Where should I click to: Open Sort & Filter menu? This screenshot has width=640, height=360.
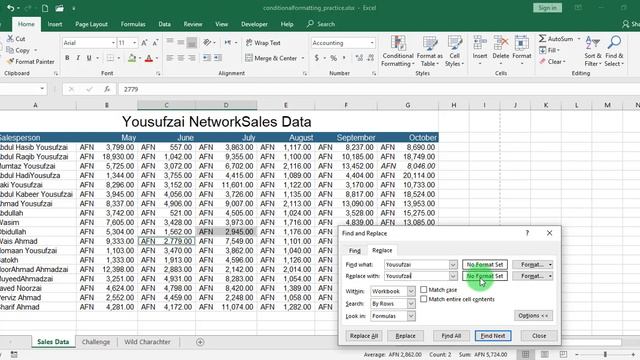tap(593, 51)
